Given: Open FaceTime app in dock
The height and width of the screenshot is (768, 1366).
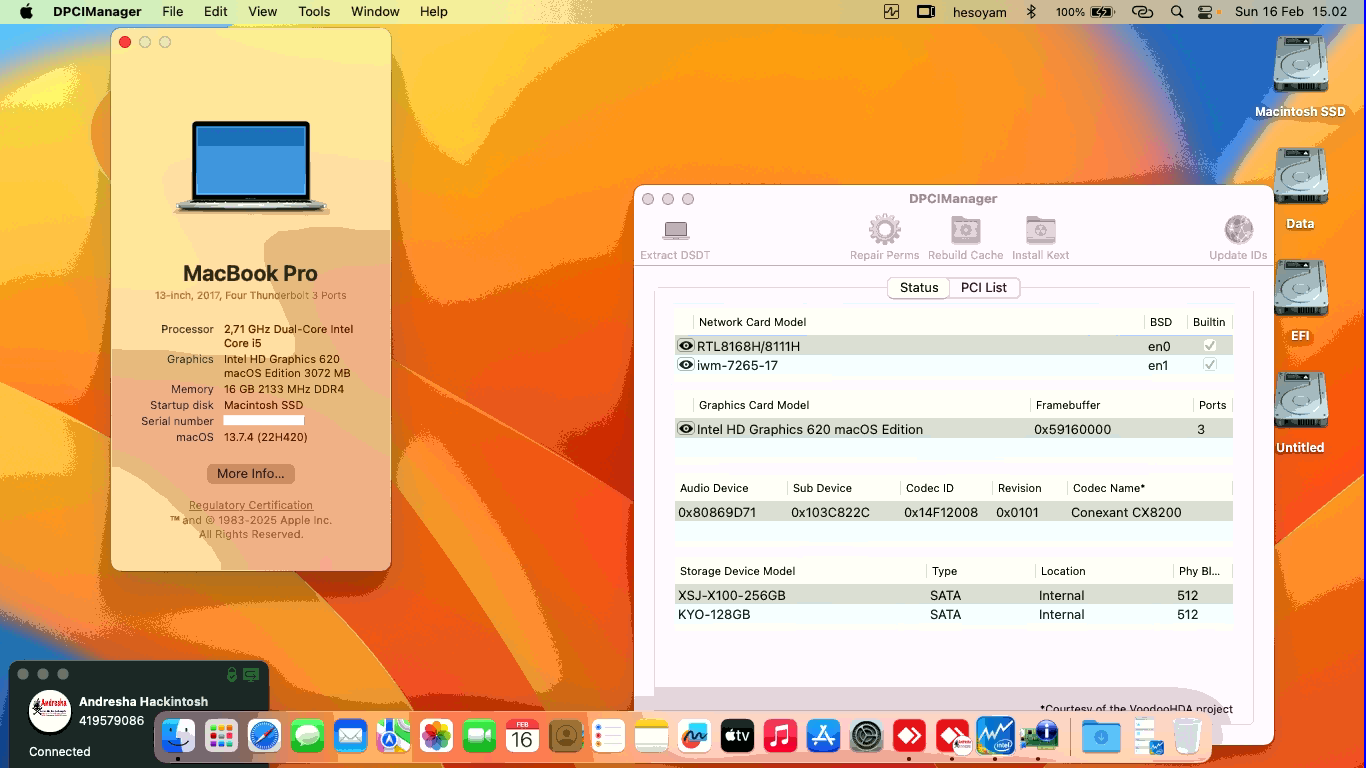Looking at the screenshot, I should (479, 737).
